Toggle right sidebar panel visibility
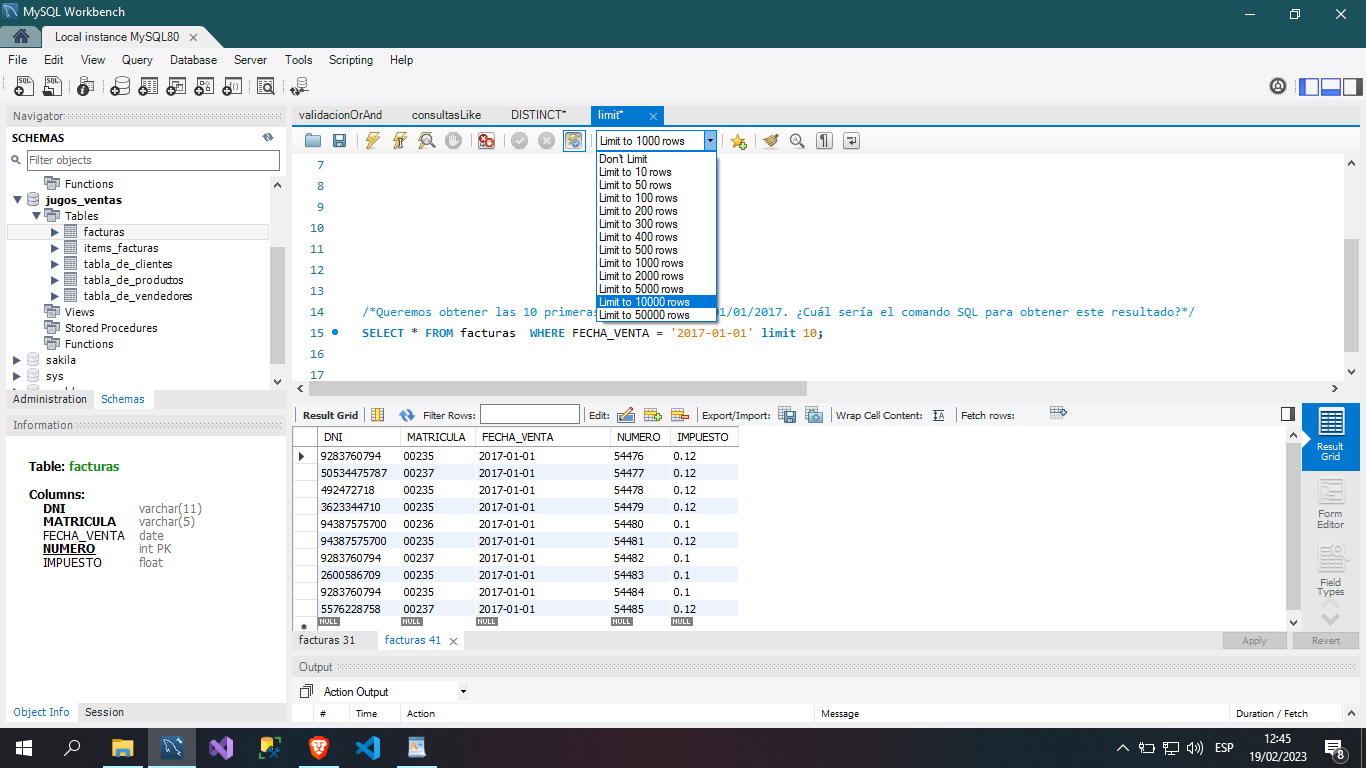The image size is (1366, 768). tap(1353, 87)
